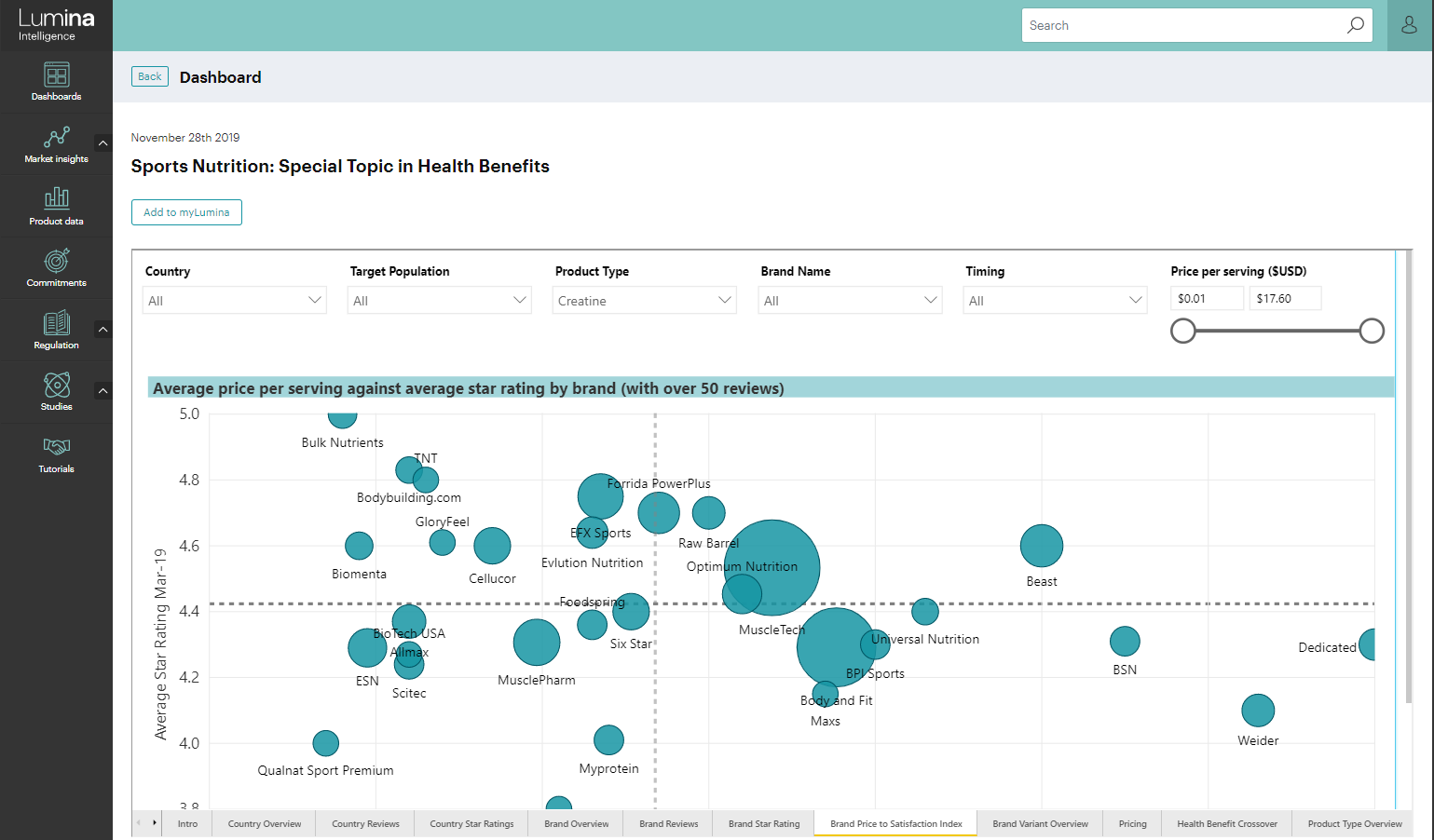Switch to the Brand Variant Overview tab

click(1040, 823)
